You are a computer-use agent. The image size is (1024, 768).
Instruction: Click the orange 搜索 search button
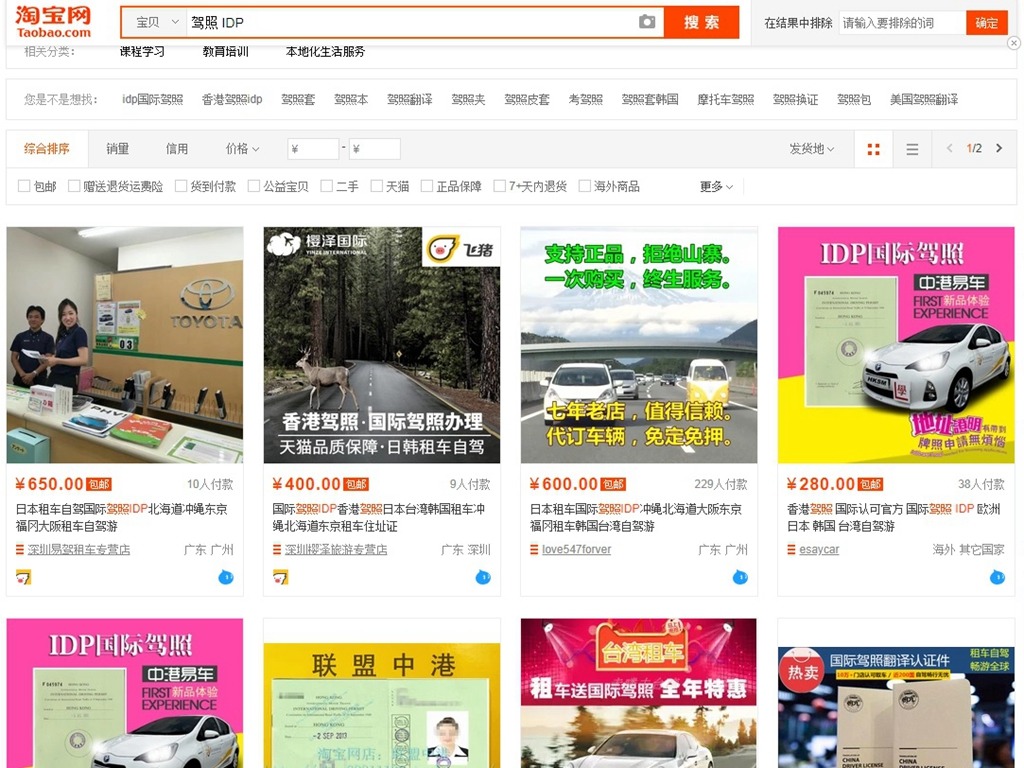point(701,22)
